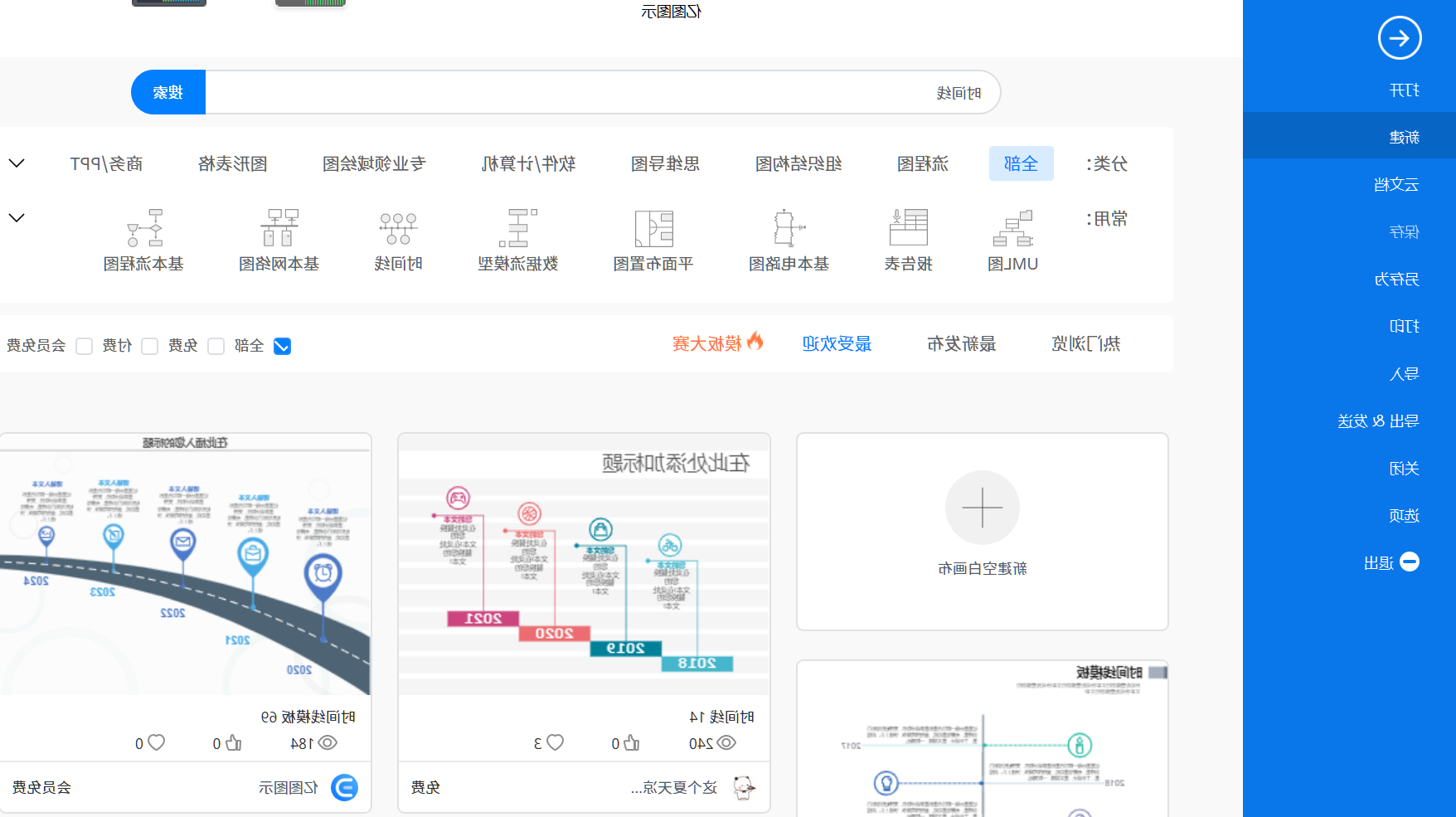Image resolution: width=1456 pixels, height=817 pixels.
Task: Click the 亿图图示 author name
Action: 289,787
